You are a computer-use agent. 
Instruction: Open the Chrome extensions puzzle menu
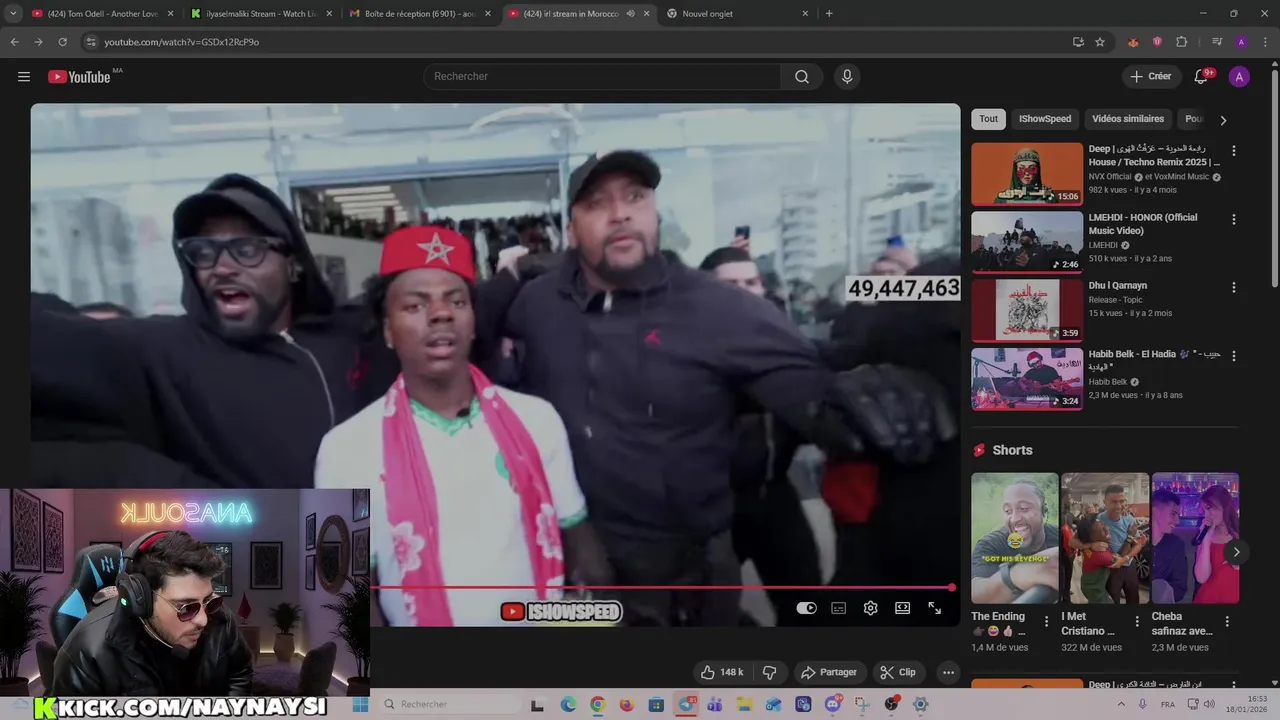point(1181,42)
